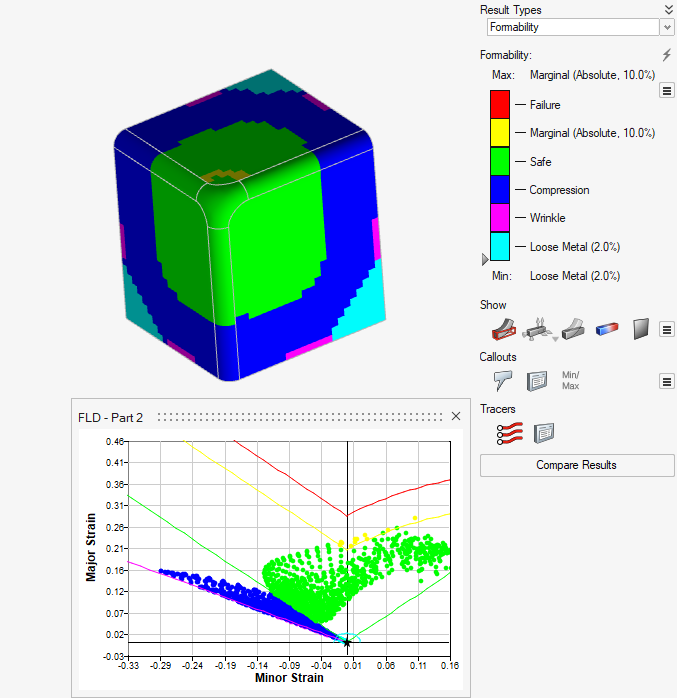Click the black star origin marker in FLD
677x698 pixels.
tap(347, 642)
